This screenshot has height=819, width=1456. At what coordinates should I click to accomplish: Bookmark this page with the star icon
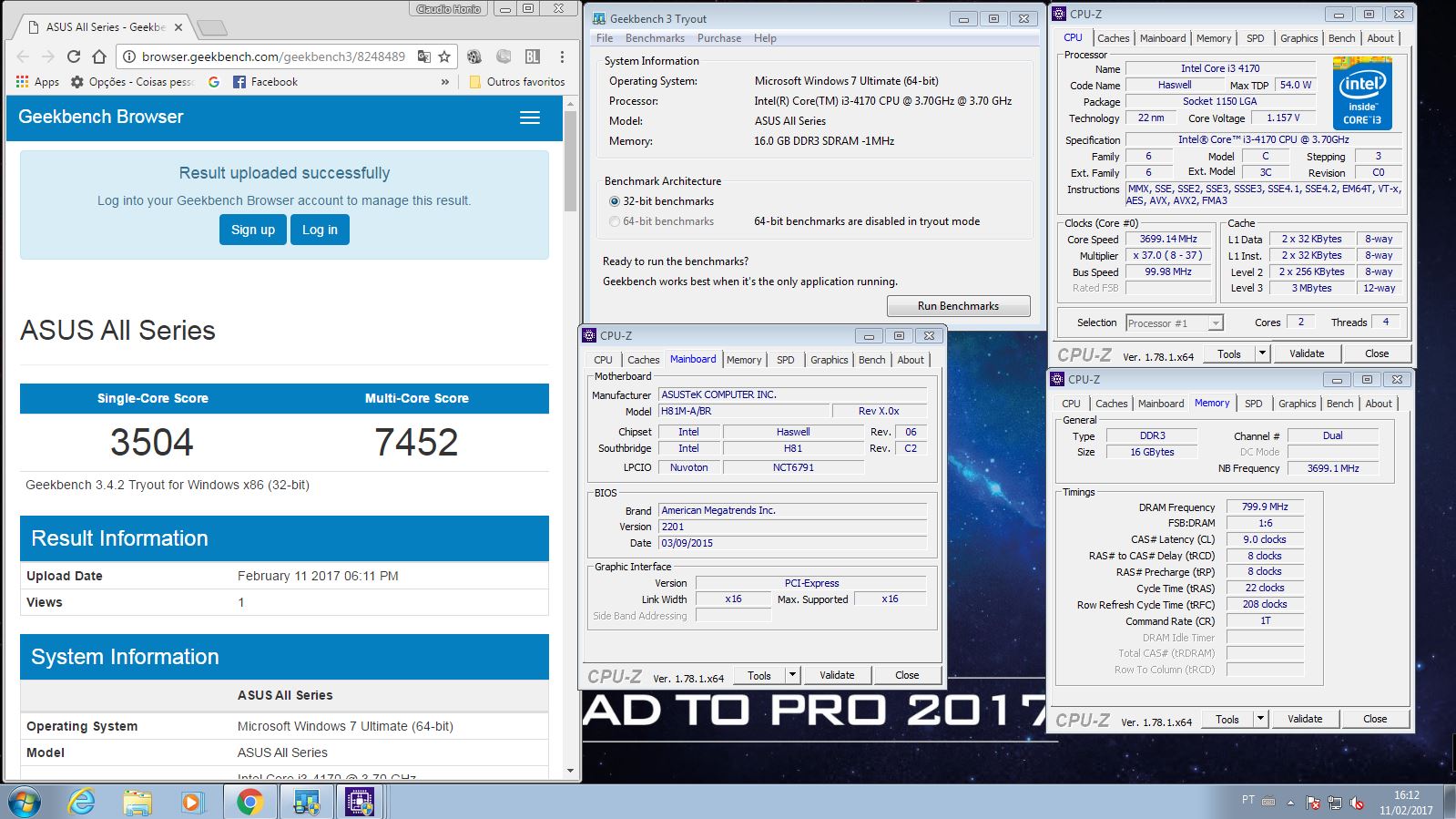point(444,56)
